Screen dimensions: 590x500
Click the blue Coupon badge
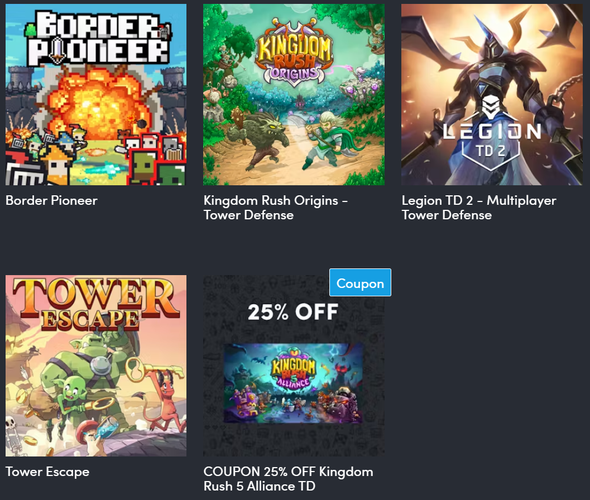(x=360, y=283)
